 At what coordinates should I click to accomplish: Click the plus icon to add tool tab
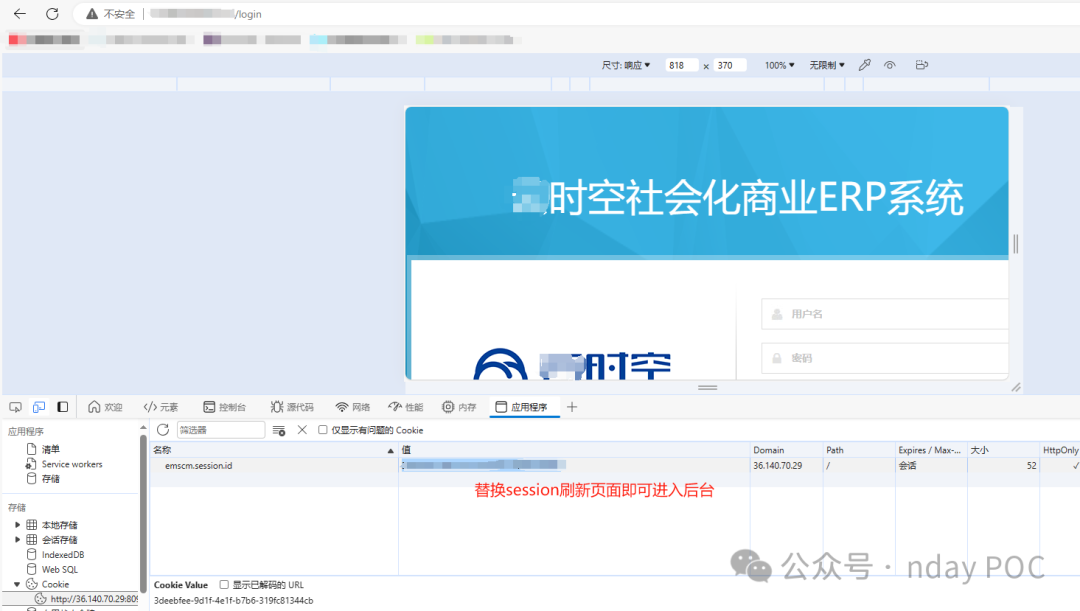click(x=572, y=407)
